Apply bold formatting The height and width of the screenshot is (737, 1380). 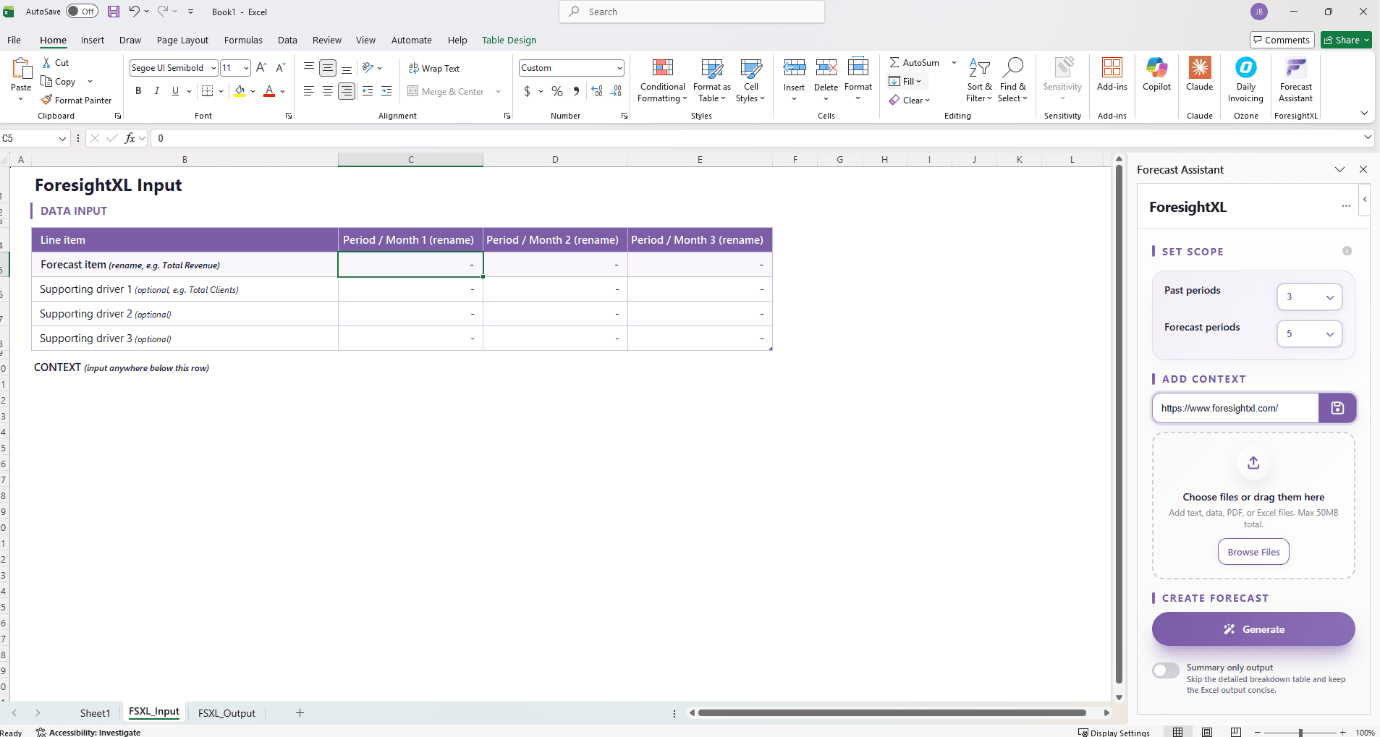point(138,91)
